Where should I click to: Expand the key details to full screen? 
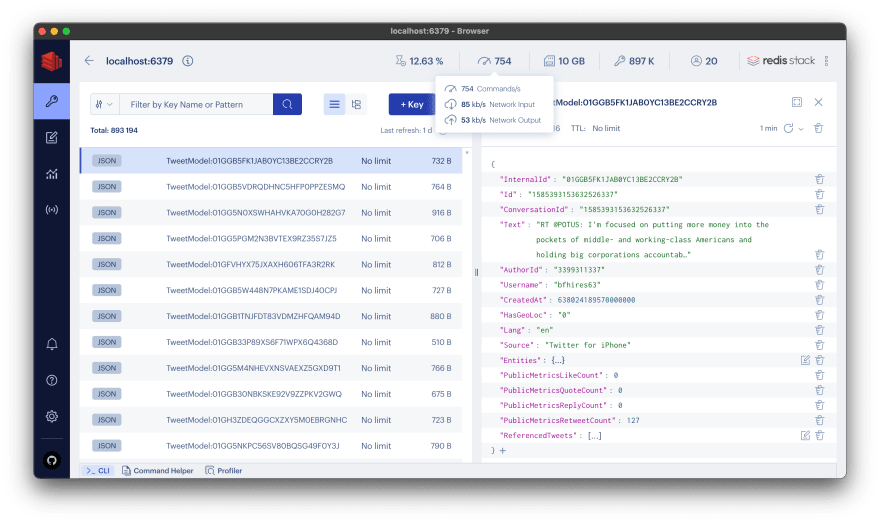coord(797,102)
